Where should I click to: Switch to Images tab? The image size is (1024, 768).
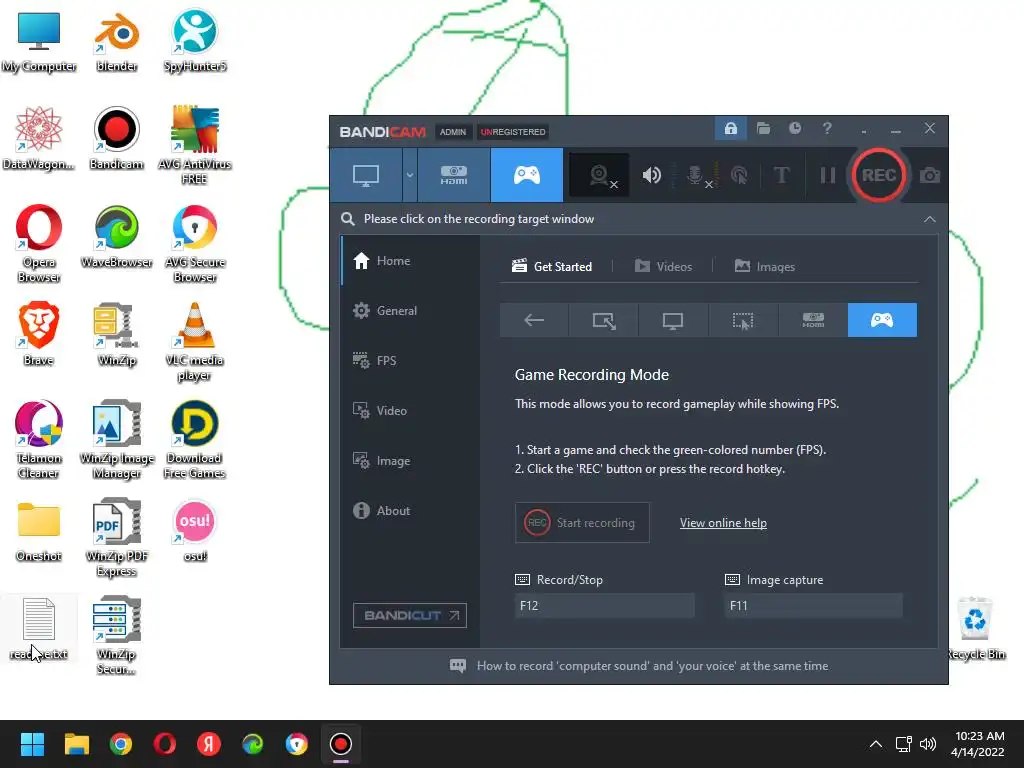765,266
